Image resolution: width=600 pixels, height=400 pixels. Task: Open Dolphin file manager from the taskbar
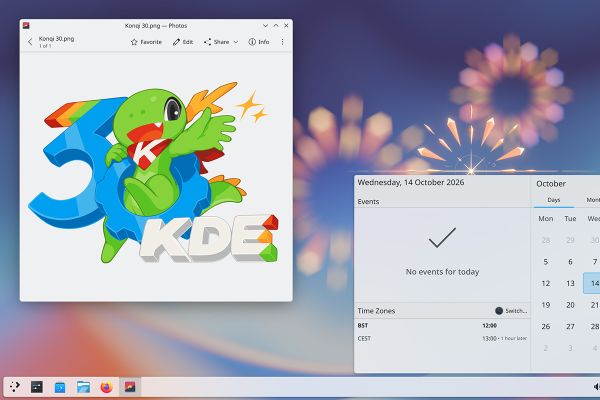coord(83,387)
